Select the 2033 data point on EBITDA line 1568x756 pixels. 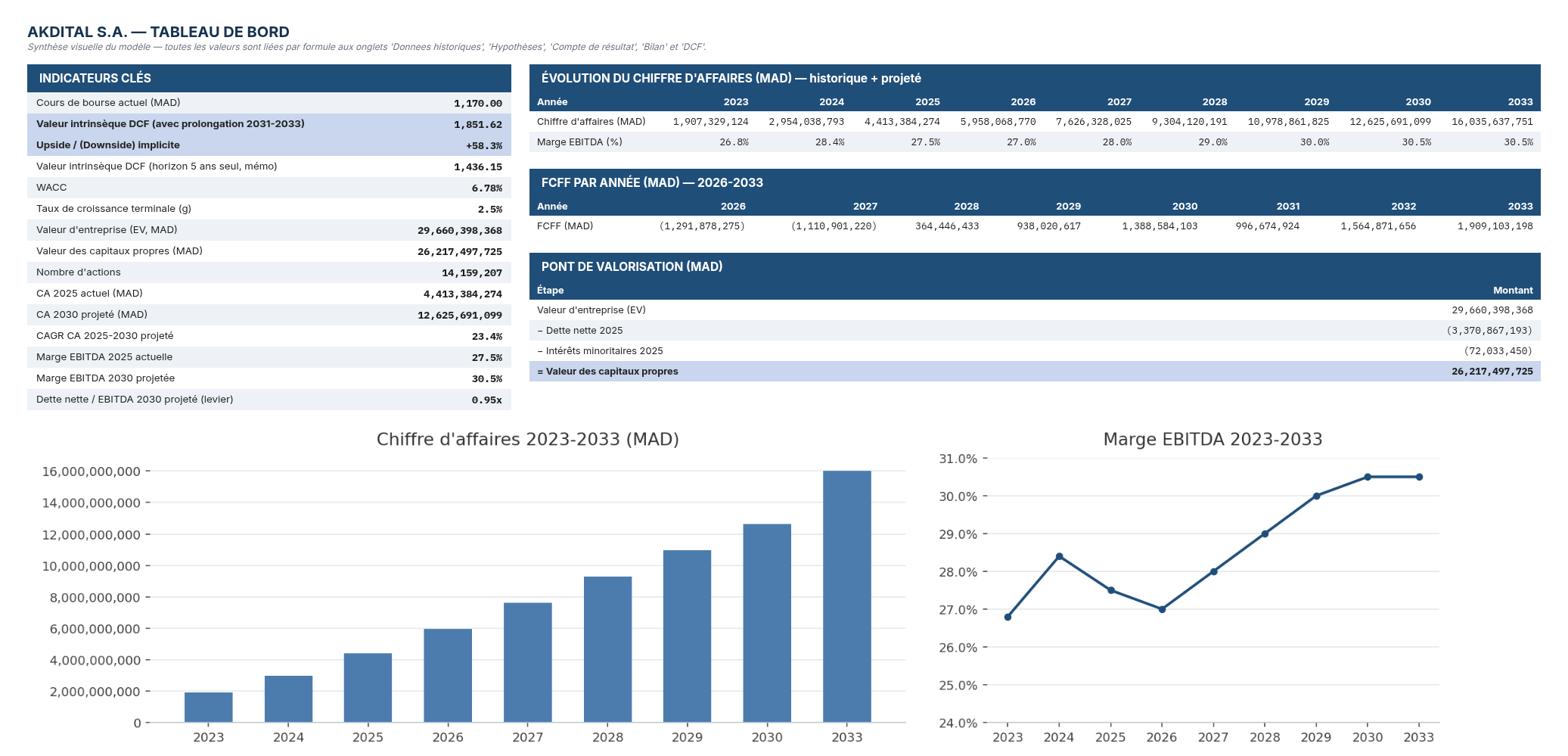(x=1419, y=477)
